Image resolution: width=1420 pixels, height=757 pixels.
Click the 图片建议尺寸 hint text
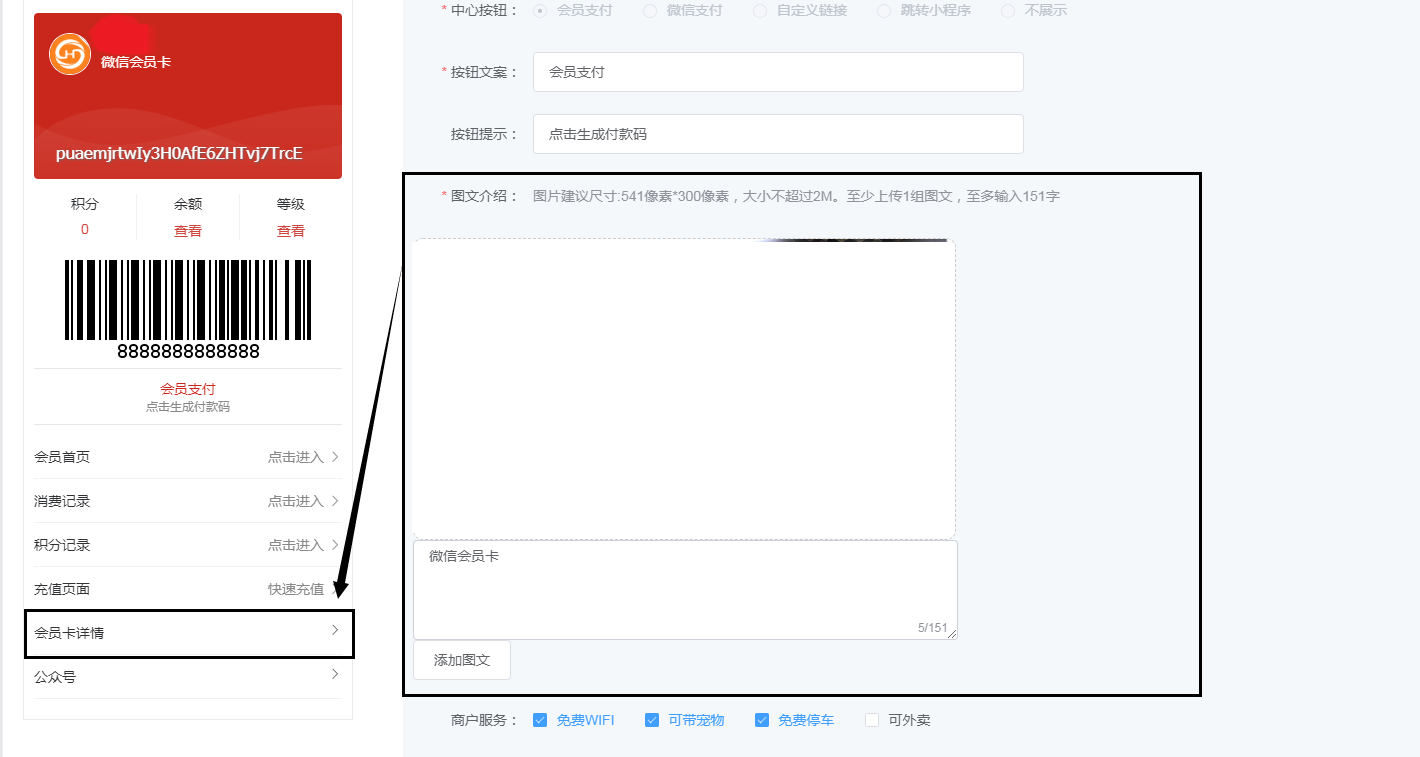[796, 196]
